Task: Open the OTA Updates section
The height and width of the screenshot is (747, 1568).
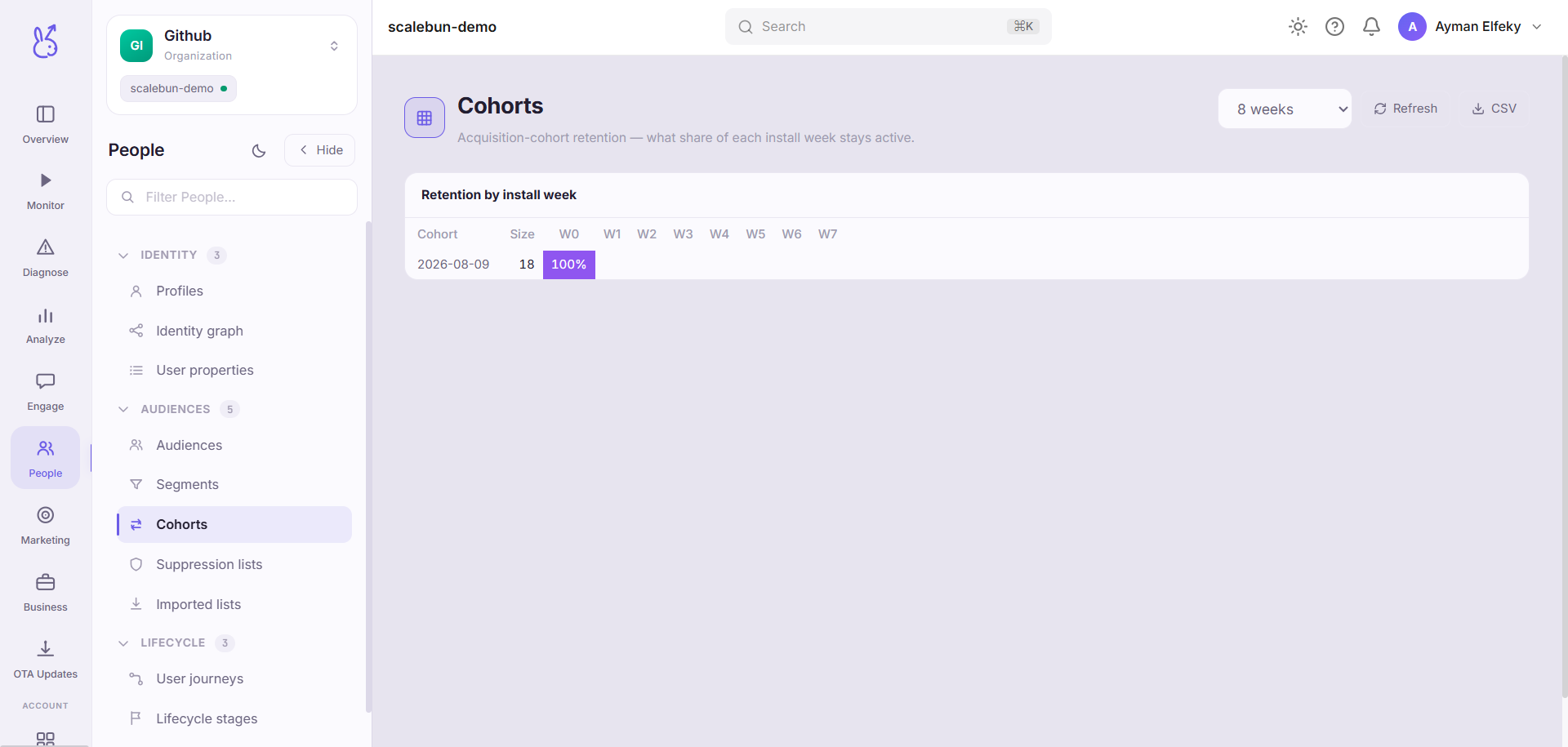Action: coord(46,660)
